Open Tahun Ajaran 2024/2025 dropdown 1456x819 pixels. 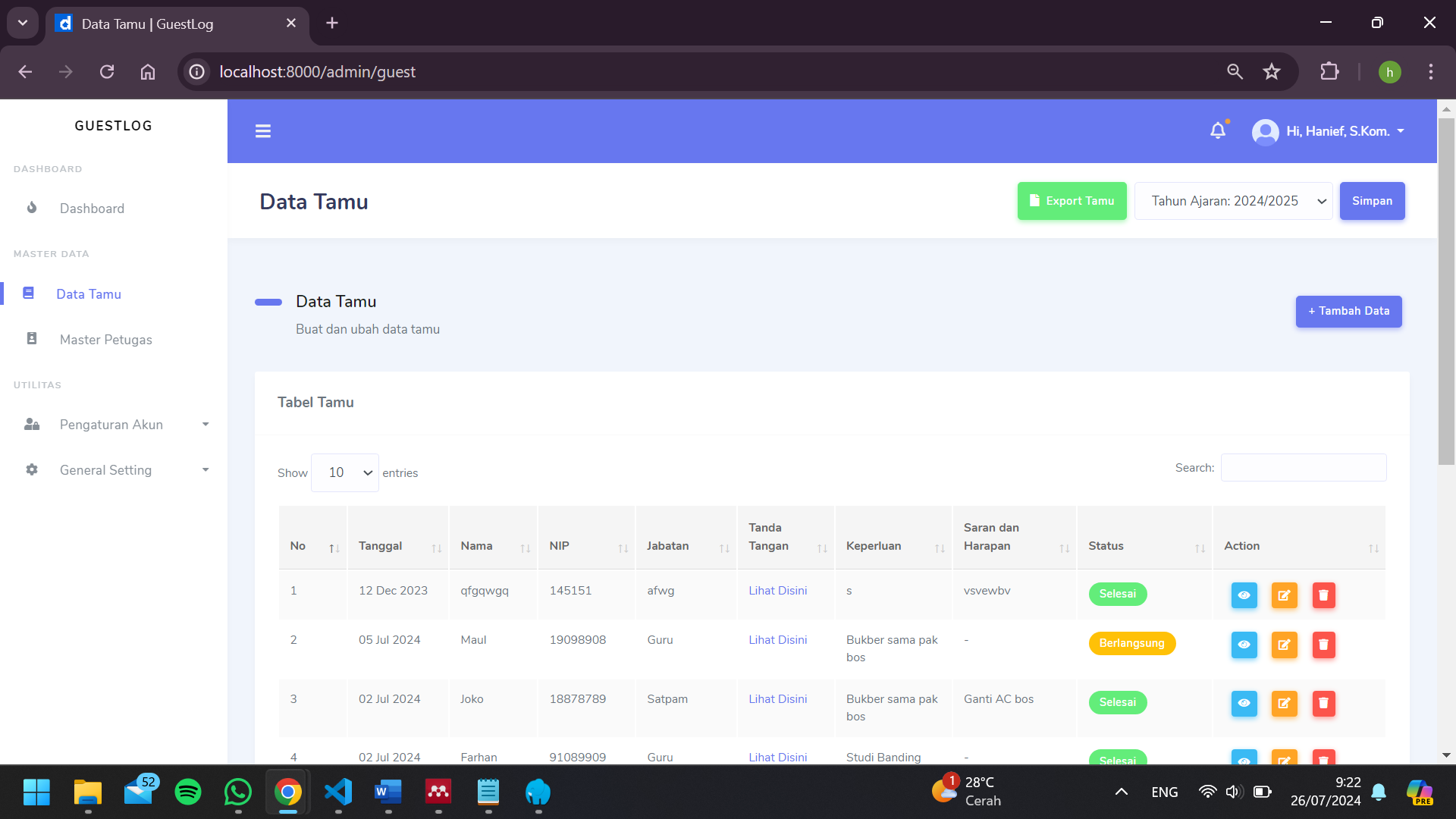1233,201
